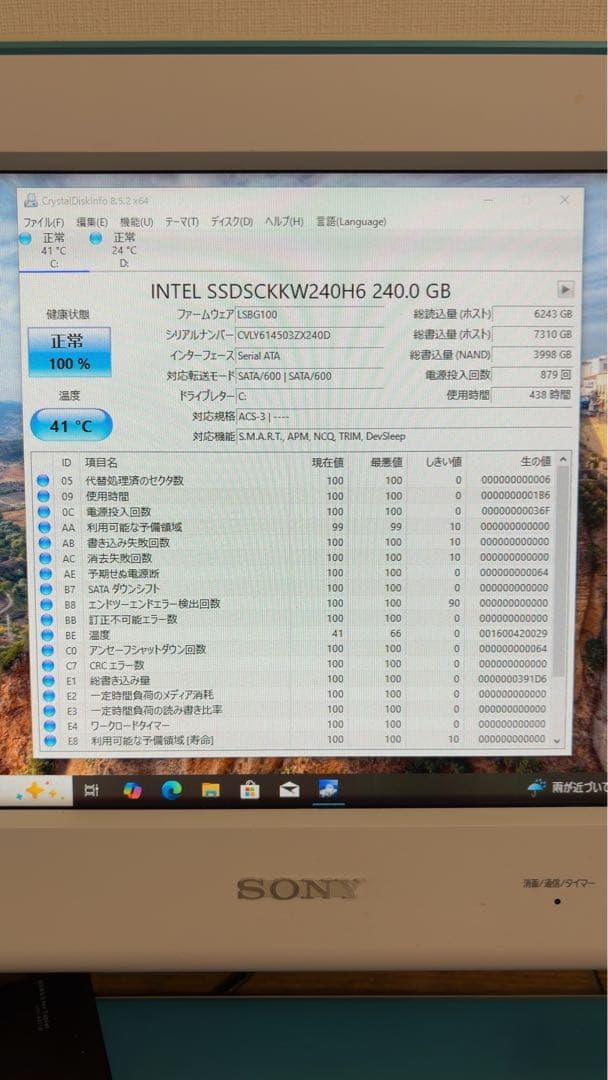Click the 41 °C temperature button

[71, 426]
